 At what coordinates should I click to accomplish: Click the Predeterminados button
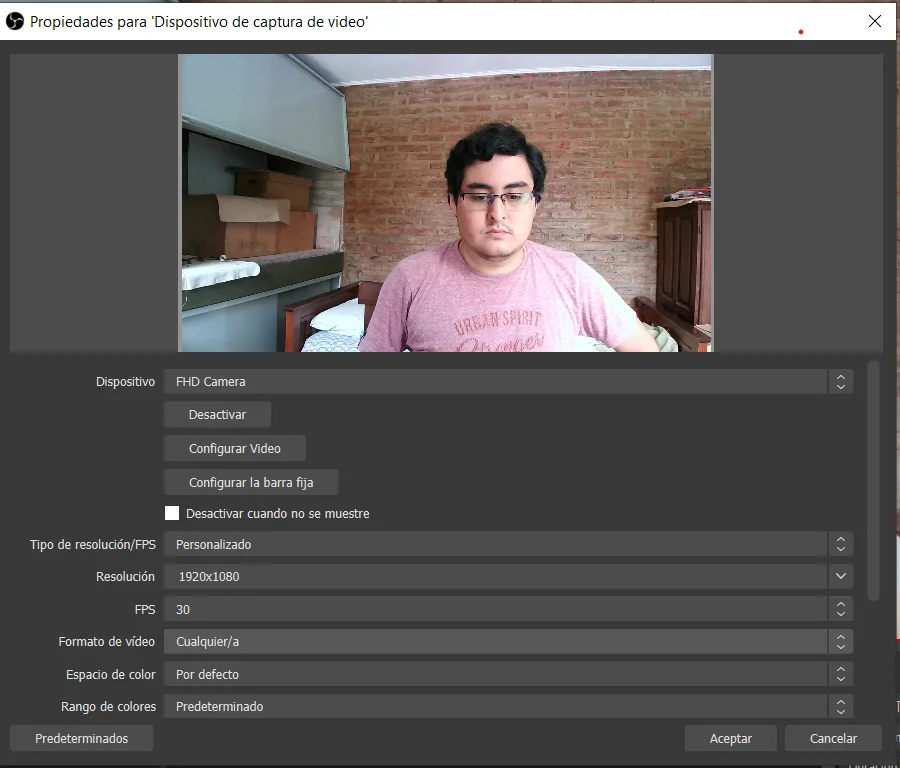point(82,738)
